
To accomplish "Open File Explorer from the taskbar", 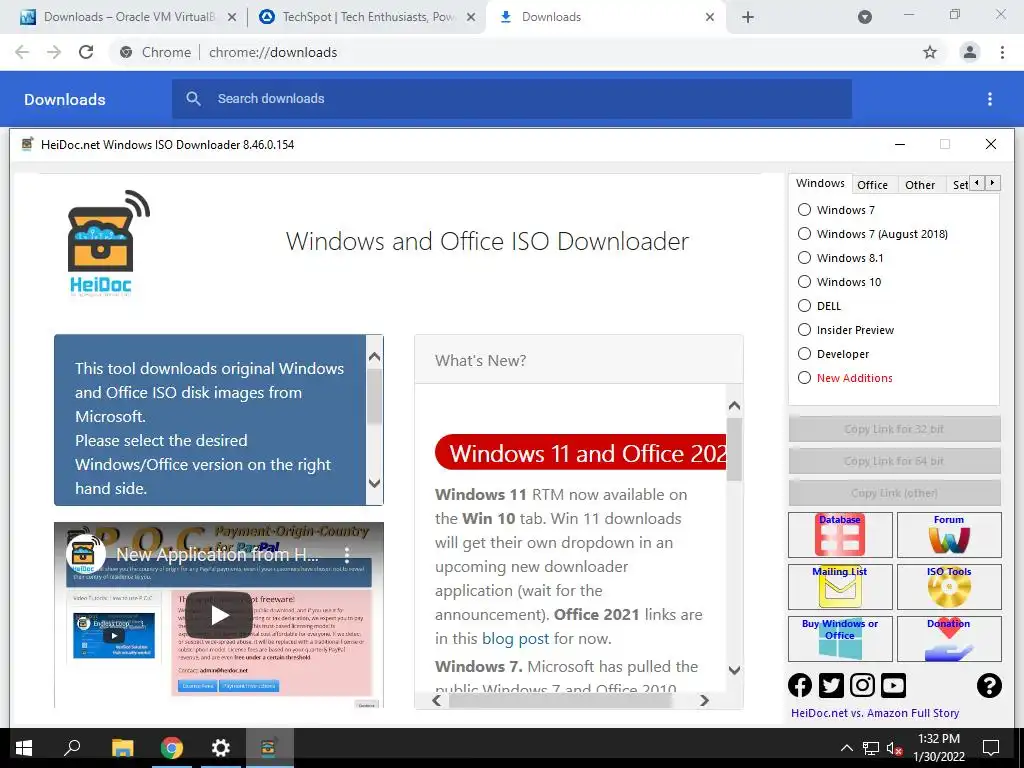I will 122,748.
